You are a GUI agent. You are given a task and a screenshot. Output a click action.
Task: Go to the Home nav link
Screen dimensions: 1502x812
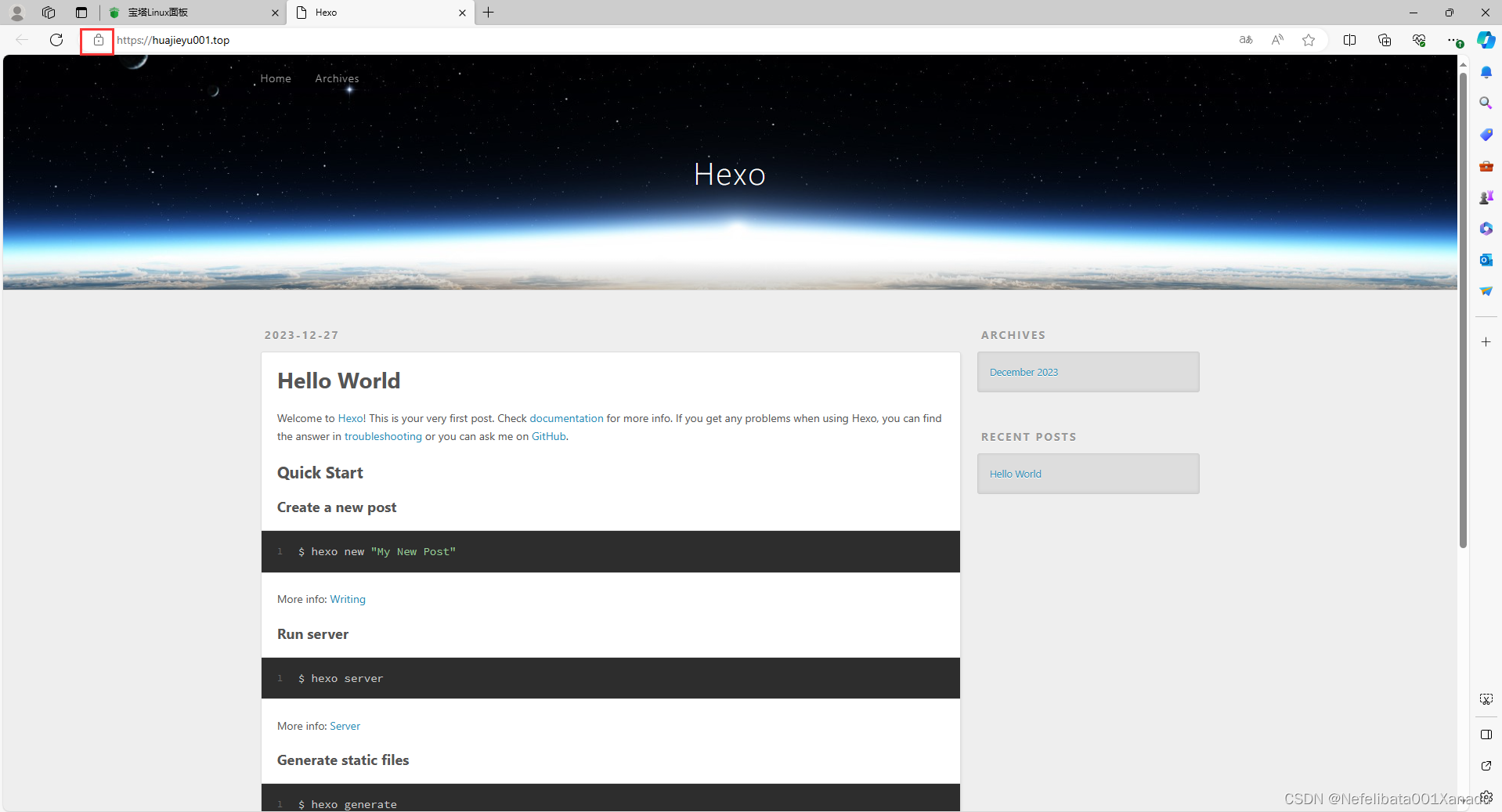276,78
